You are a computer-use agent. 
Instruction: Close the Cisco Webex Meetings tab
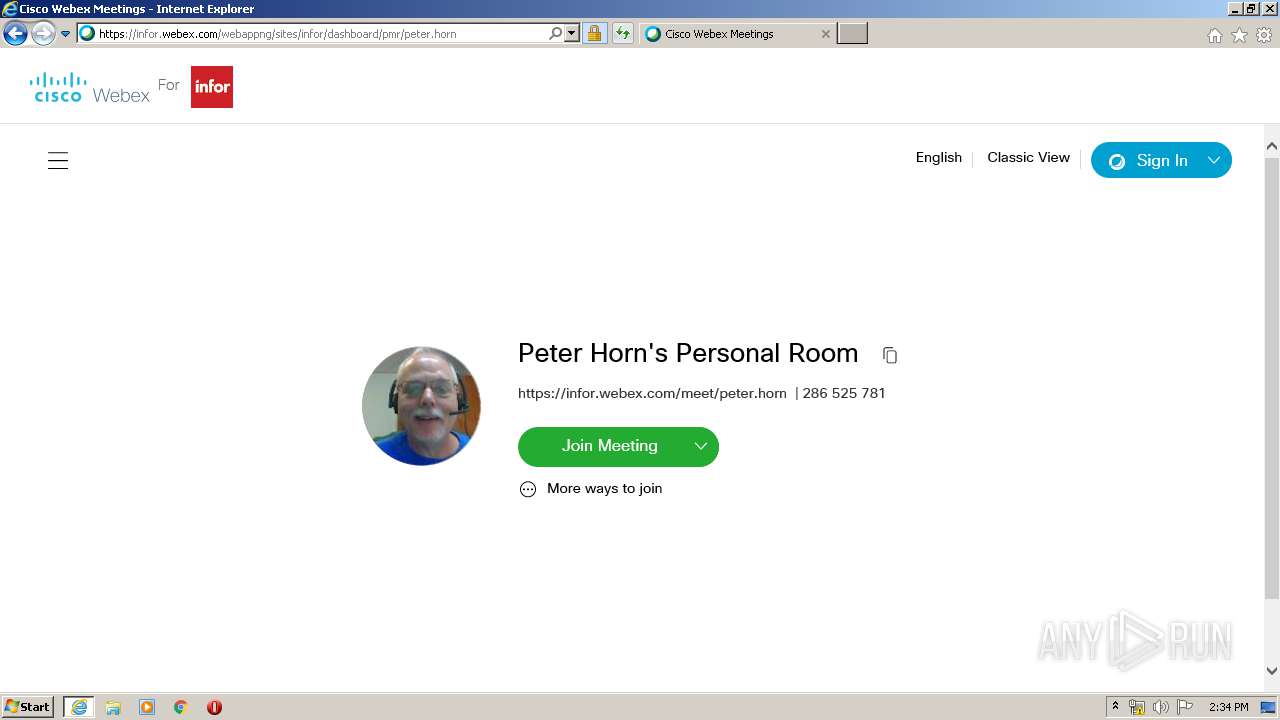tap(825, 34)
